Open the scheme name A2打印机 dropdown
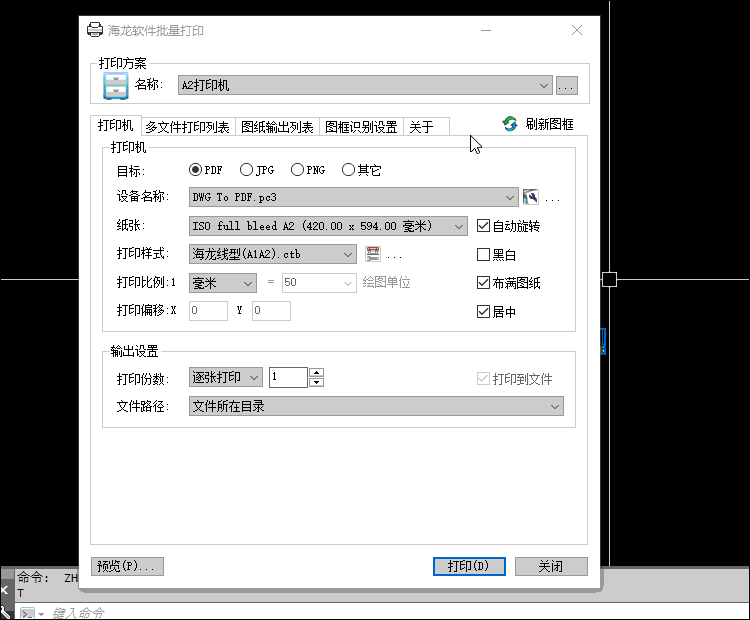The height and width of the screenshot is (620, 750). (365, 85)
